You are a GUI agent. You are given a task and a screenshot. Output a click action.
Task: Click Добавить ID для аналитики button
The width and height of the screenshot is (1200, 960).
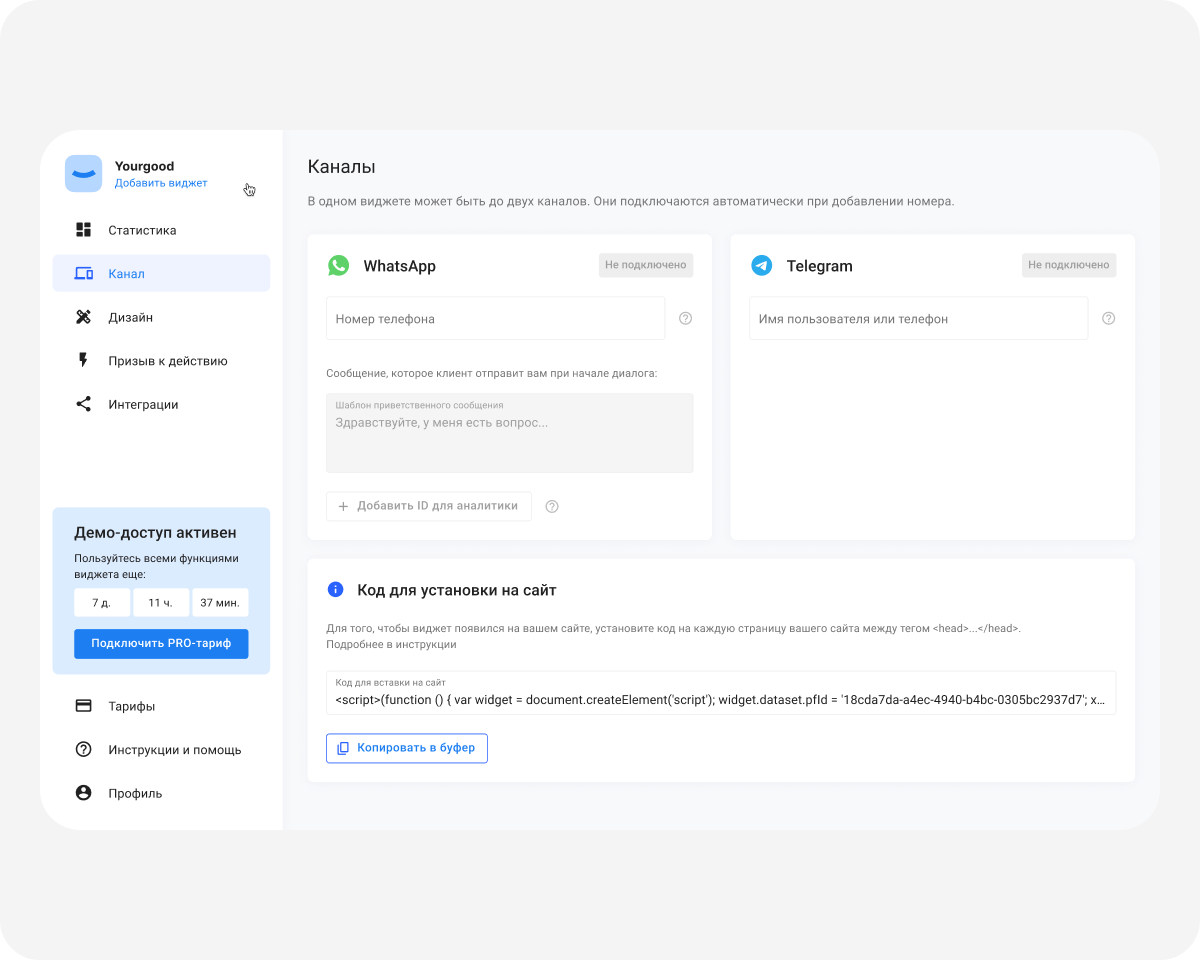428,506
